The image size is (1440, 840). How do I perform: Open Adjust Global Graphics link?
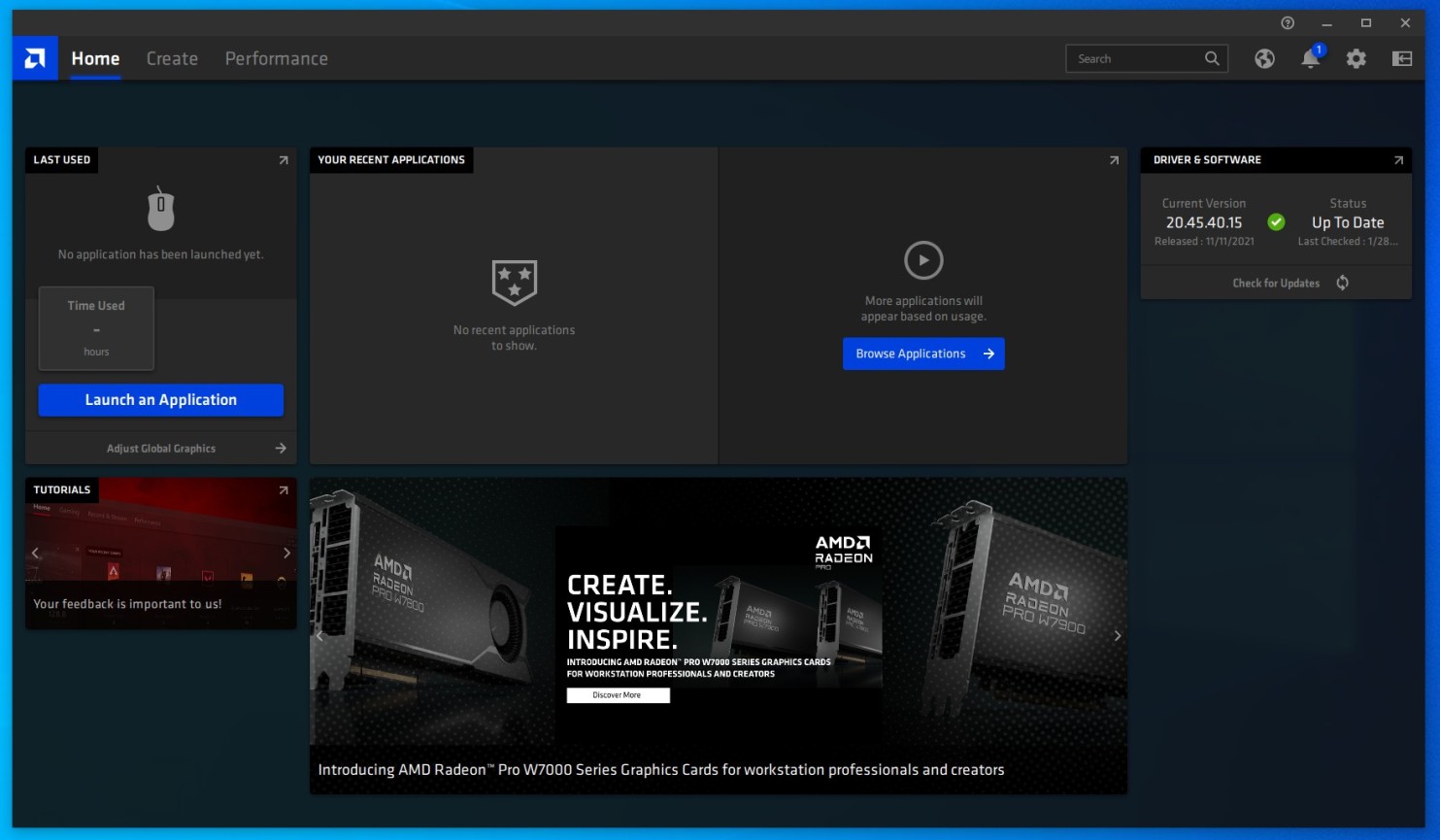pos(161,449)
